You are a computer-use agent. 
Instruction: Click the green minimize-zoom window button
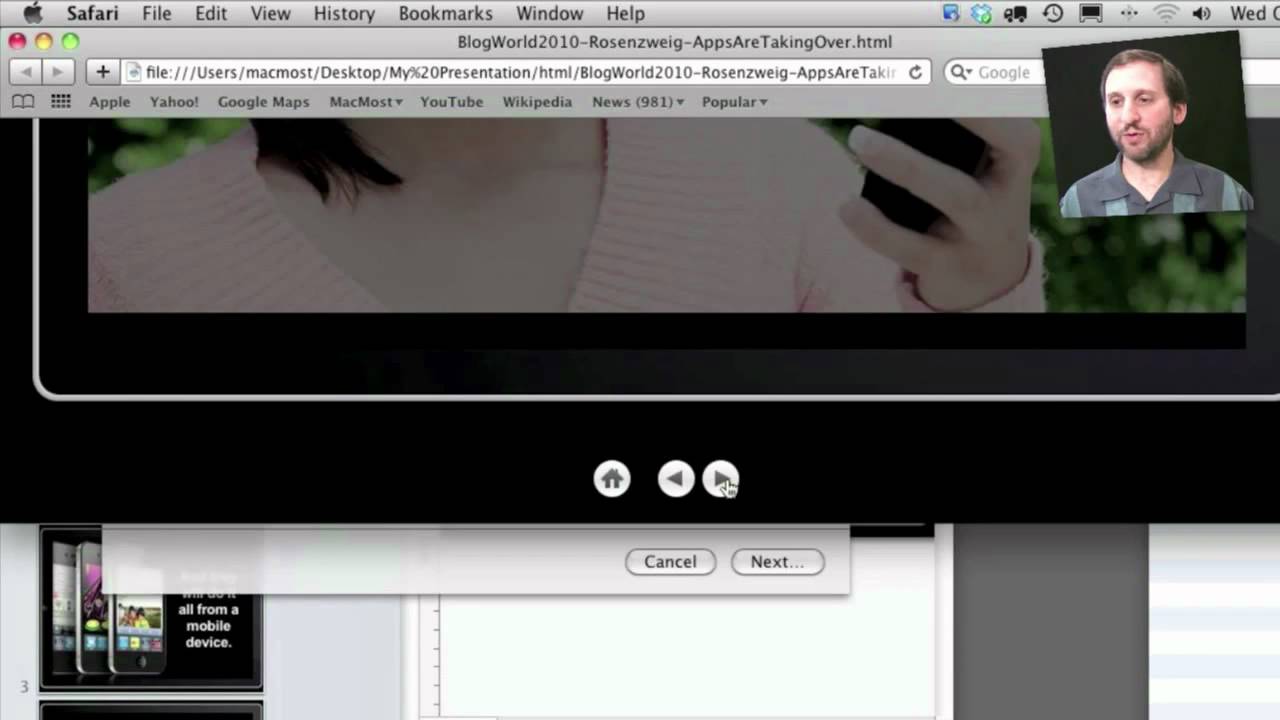[x=70, y=41]
